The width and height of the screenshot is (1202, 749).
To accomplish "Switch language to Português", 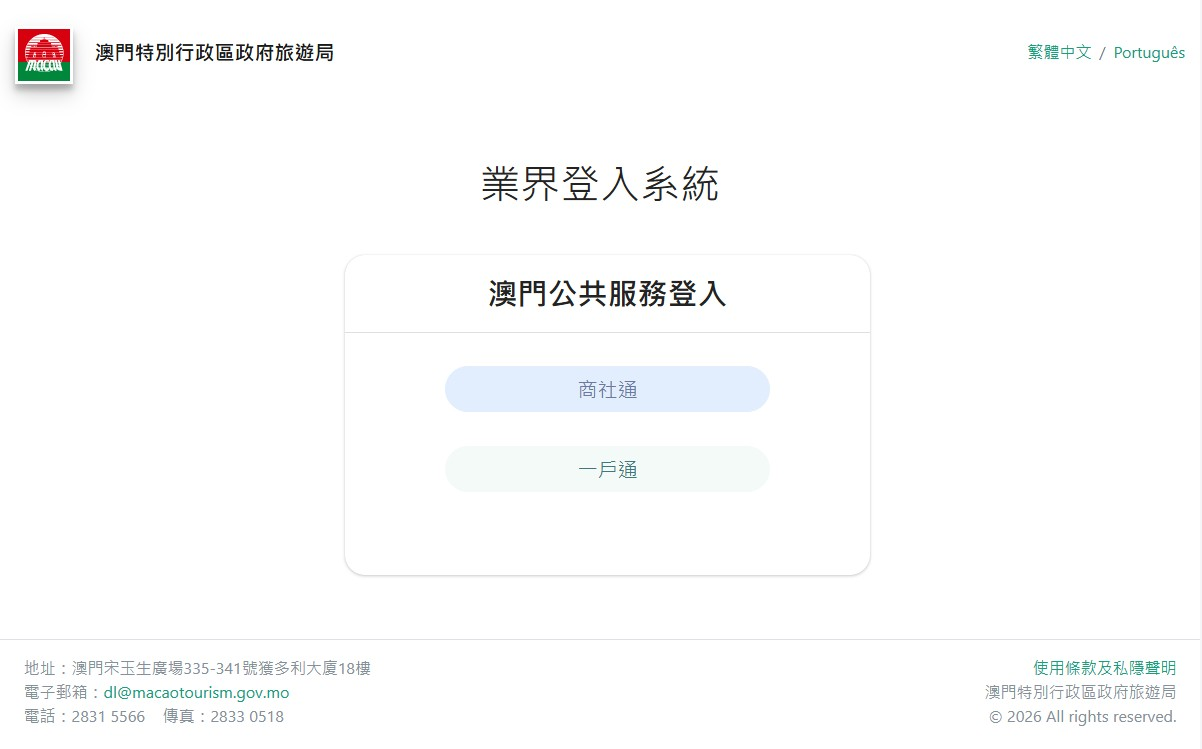I will click(1149, 53).
